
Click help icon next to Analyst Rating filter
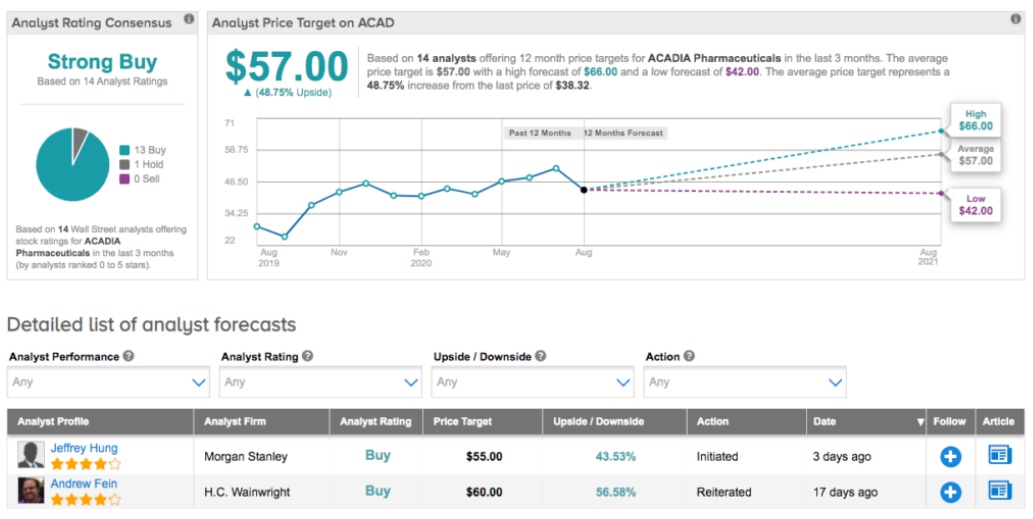[308, 357]
